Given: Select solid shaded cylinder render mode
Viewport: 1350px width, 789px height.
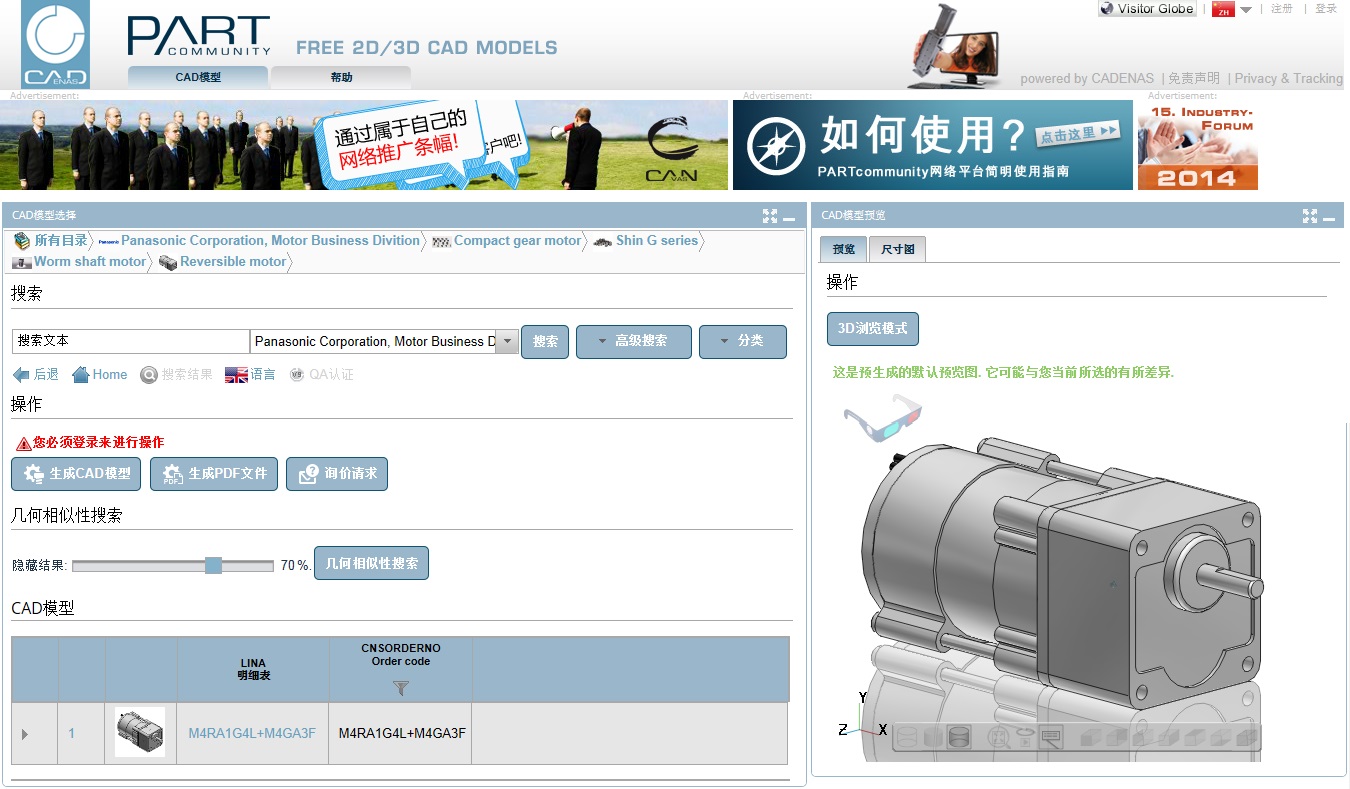Looking at the screenshot, I should [x=959, y=738].
